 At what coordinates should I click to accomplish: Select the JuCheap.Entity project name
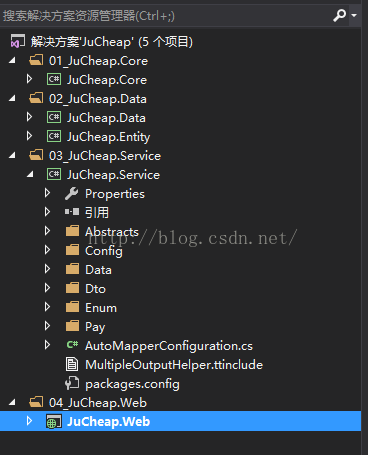point(108,137)
